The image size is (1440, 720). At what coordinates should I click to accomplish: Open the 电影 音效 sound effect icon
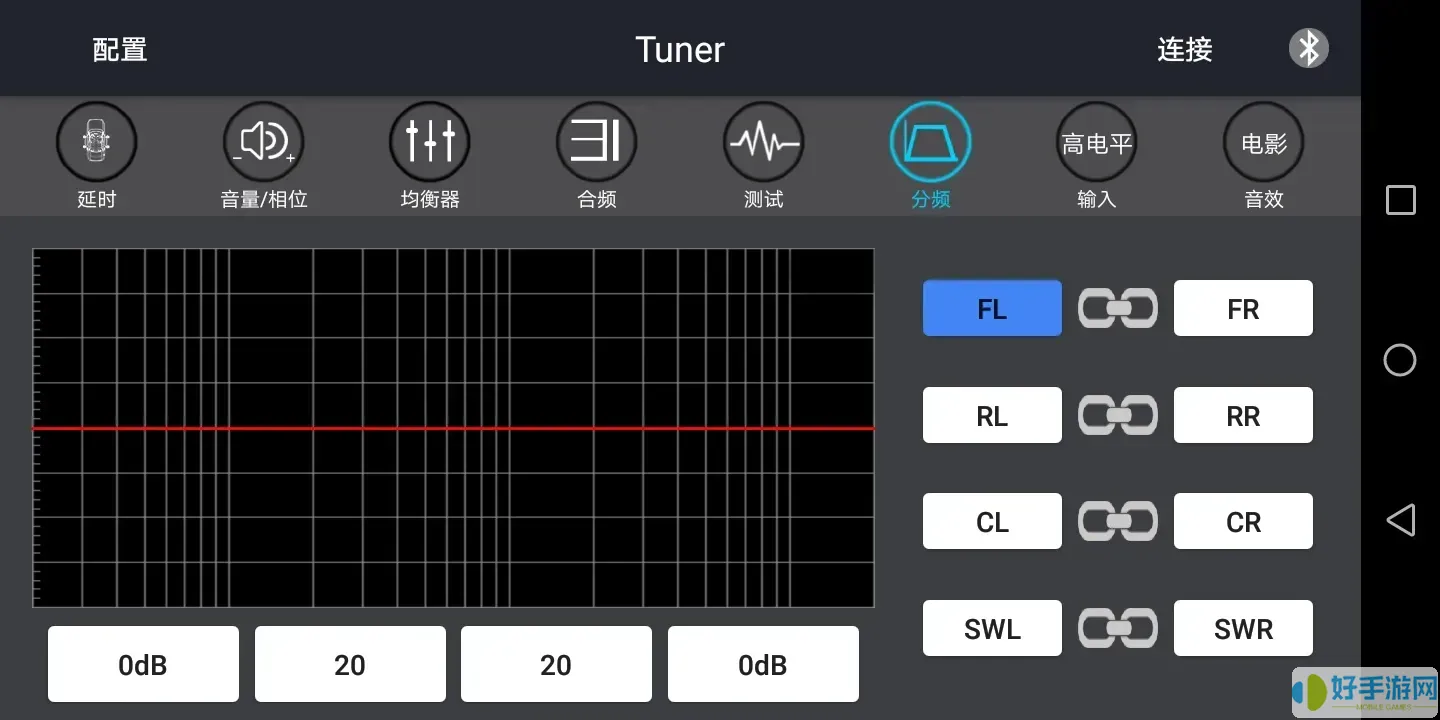click(x=1264, y=143)
